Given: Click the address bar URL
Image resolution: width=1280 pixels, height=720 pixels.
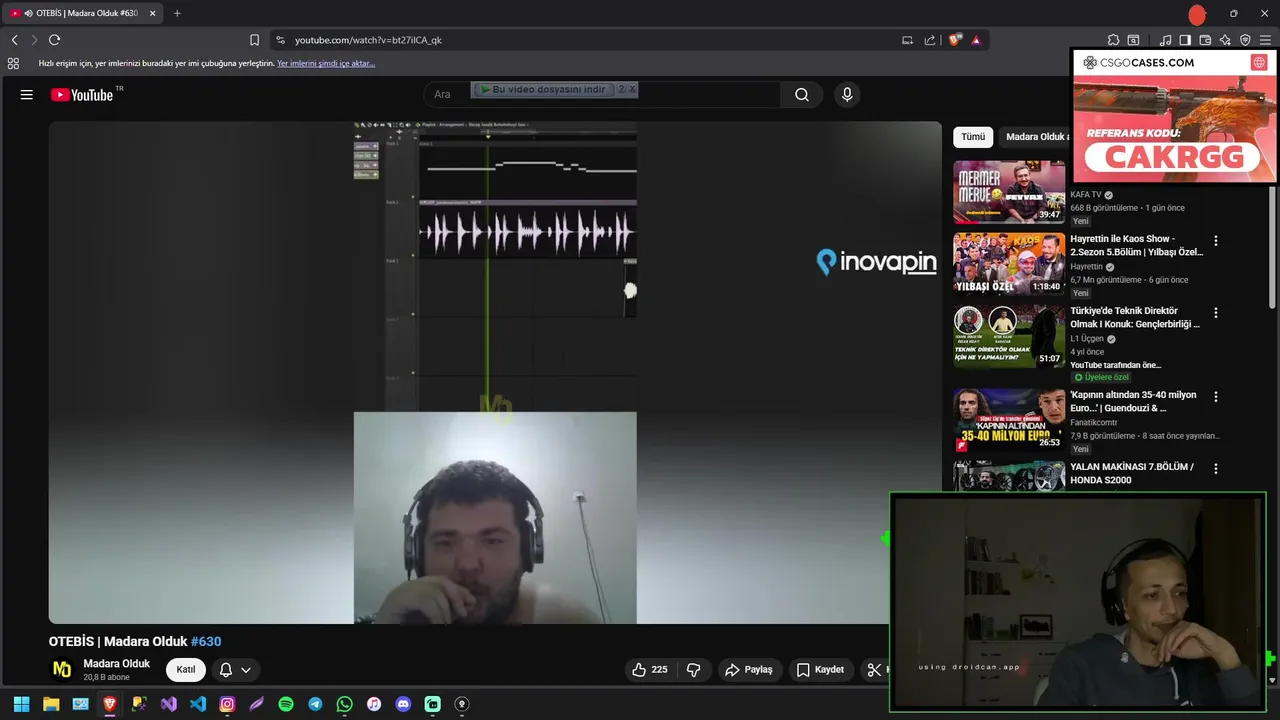Looking at the screenshot, I should point(368,40).
